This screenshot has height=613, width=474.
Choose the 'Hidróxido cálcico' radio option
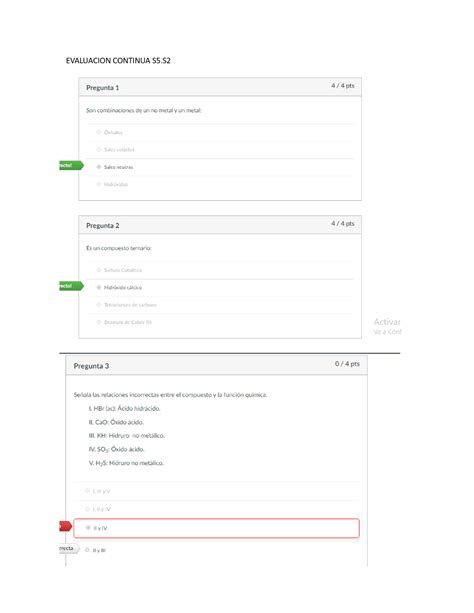point(99,287)
